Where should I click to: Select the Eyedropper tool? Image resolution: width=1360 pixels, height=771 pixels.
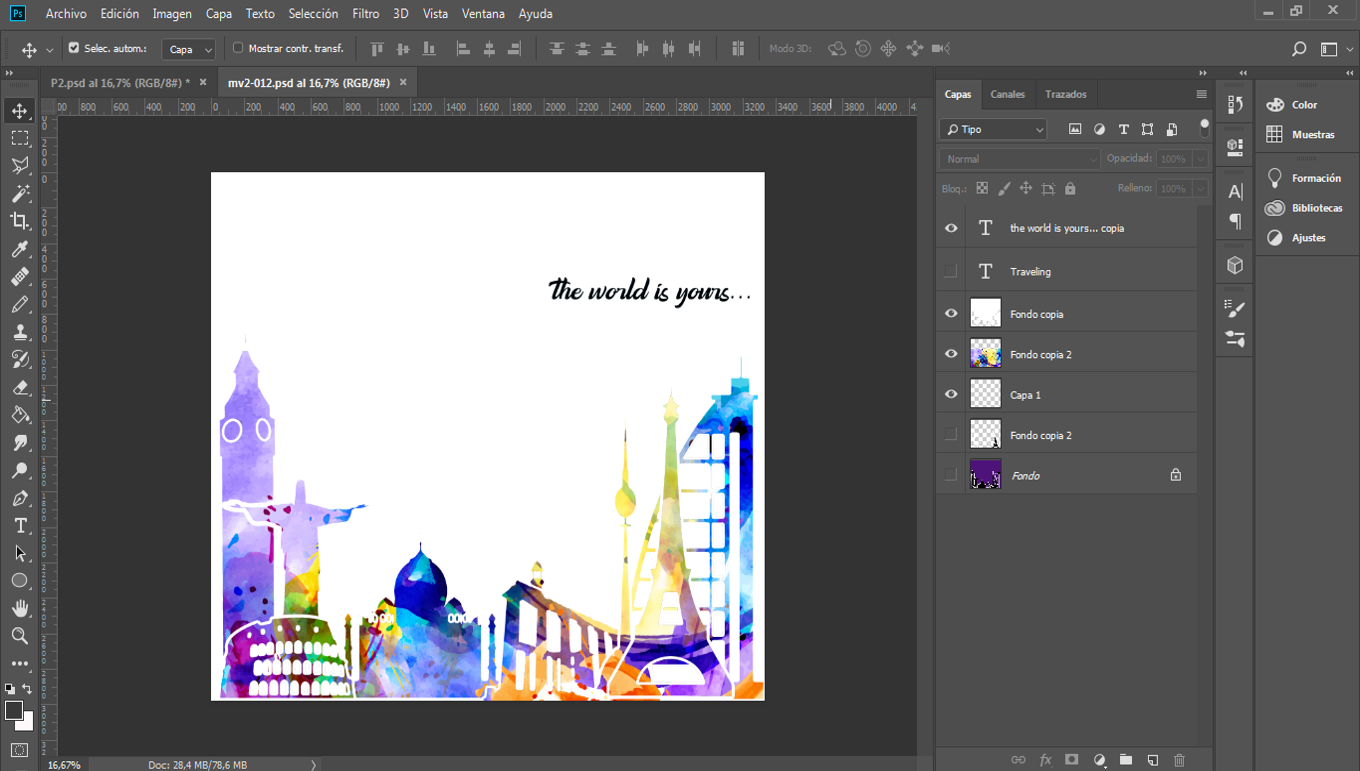[x=19, y=249]
